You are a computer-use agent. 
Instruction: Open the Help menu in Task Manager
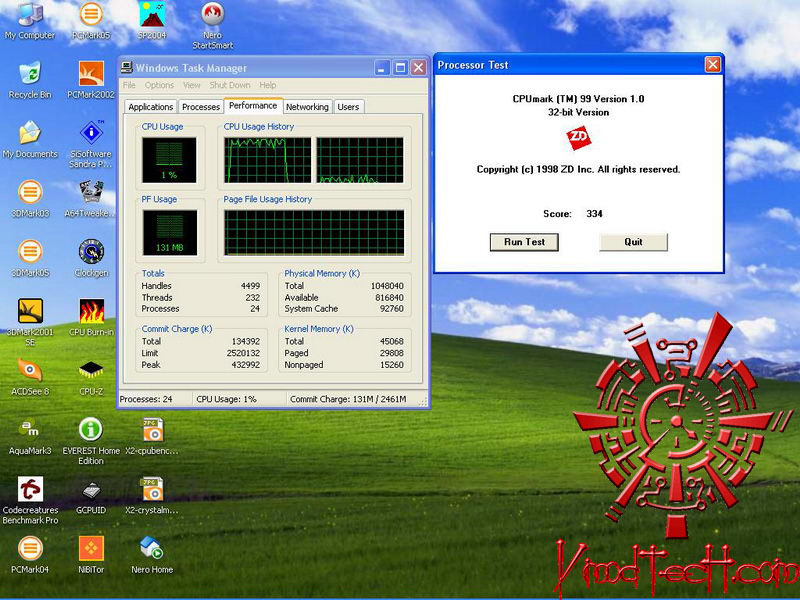[267, 85]
